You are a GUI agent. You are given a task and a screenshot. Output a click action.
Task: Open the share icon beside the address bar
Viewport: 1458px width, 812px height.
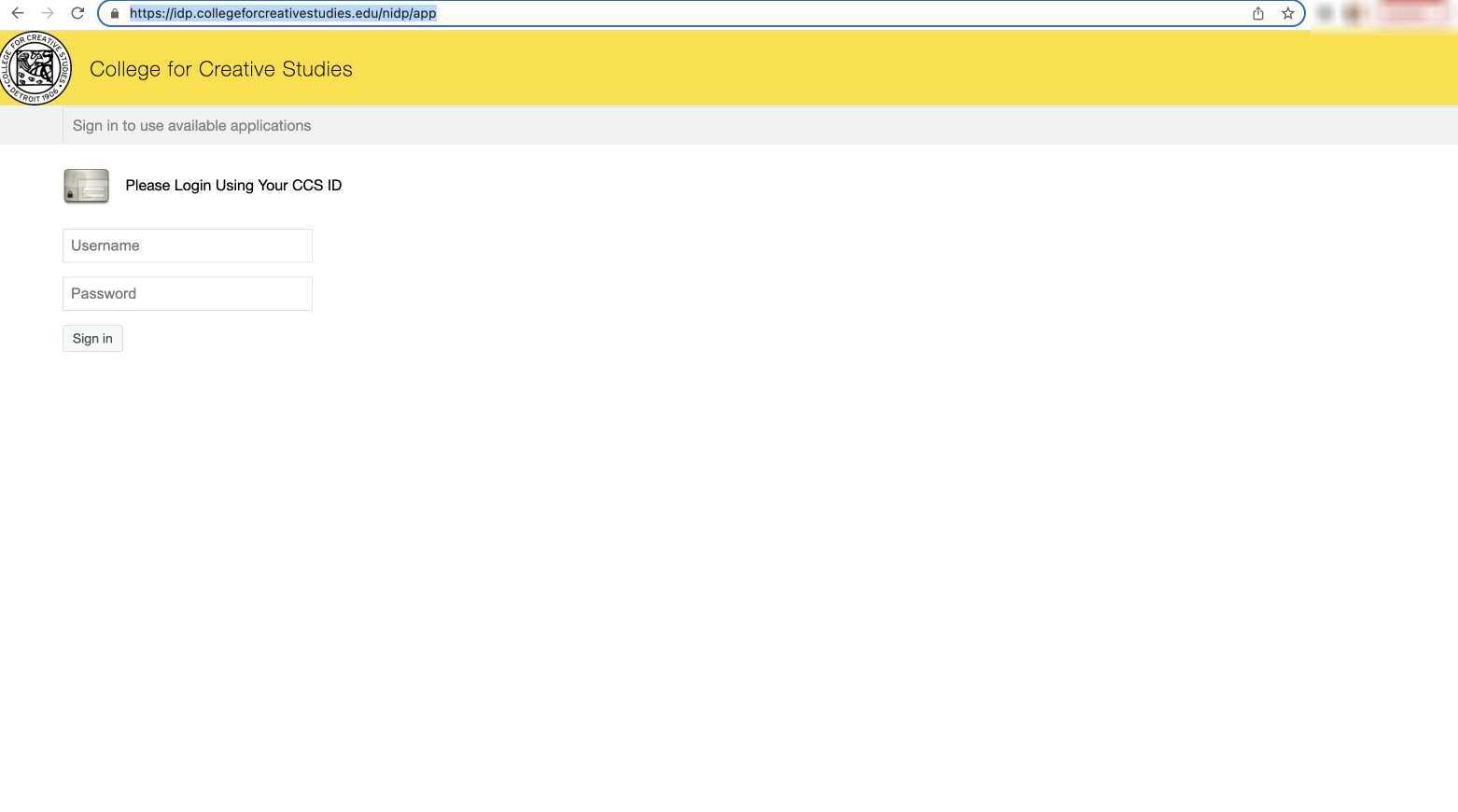pos(1257,13)
